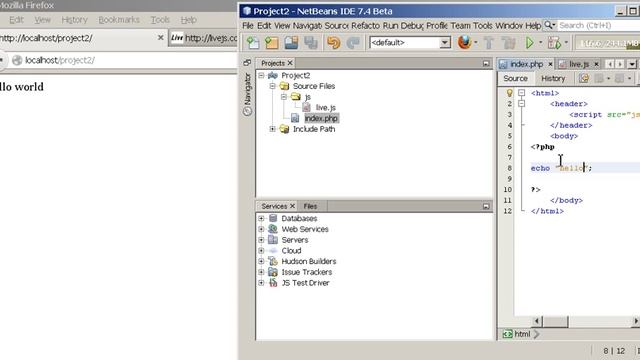Open browser selection dropdown arrow
Viewport: 640px width, 360px height.
tap(476, 42)
